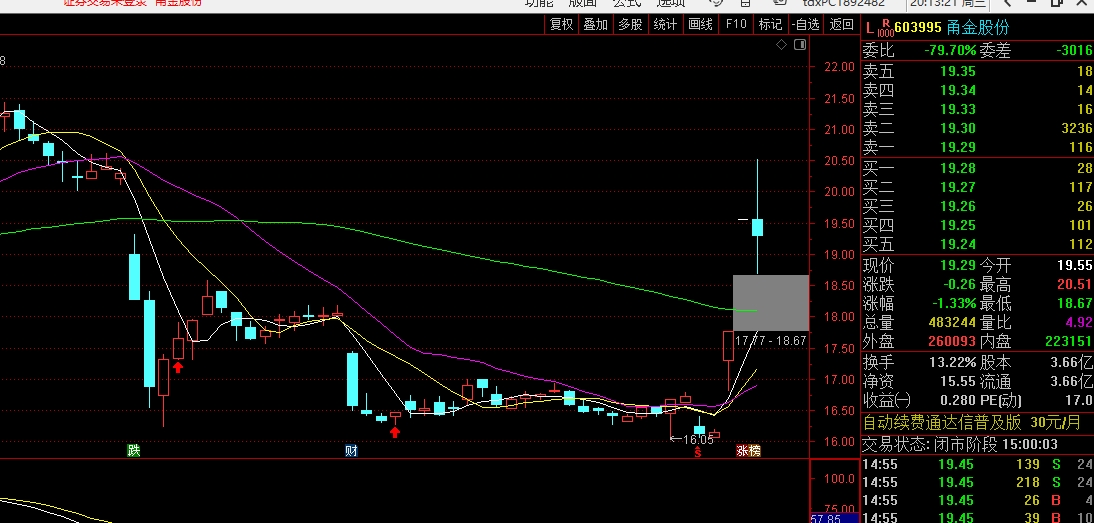
Task: Select the 买五 row at 19.24
Action: tap(977, 244)
